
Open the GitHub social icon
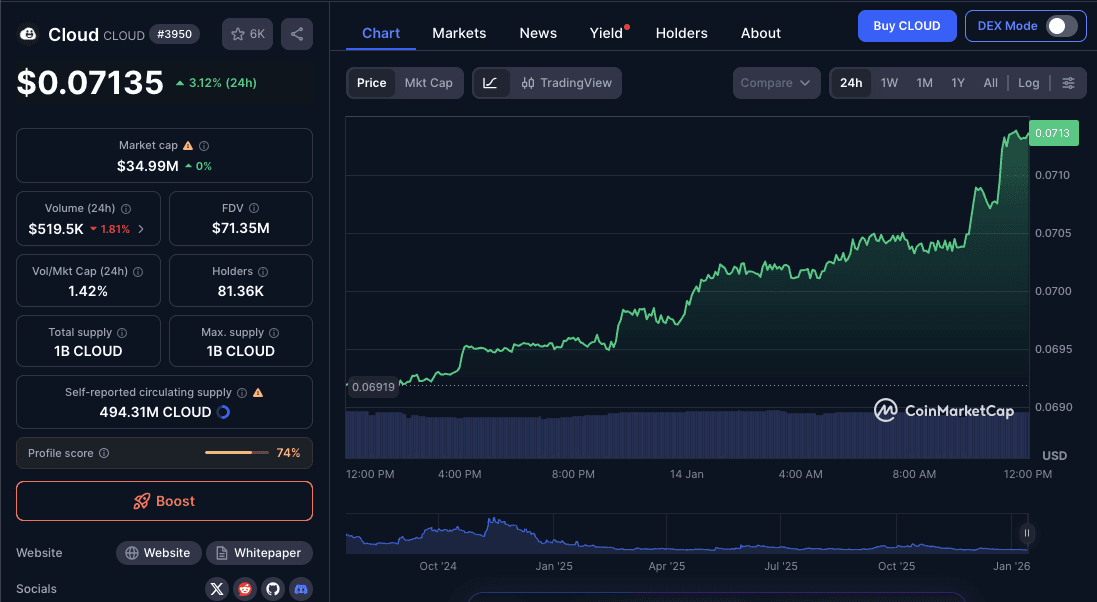point(272,589)
